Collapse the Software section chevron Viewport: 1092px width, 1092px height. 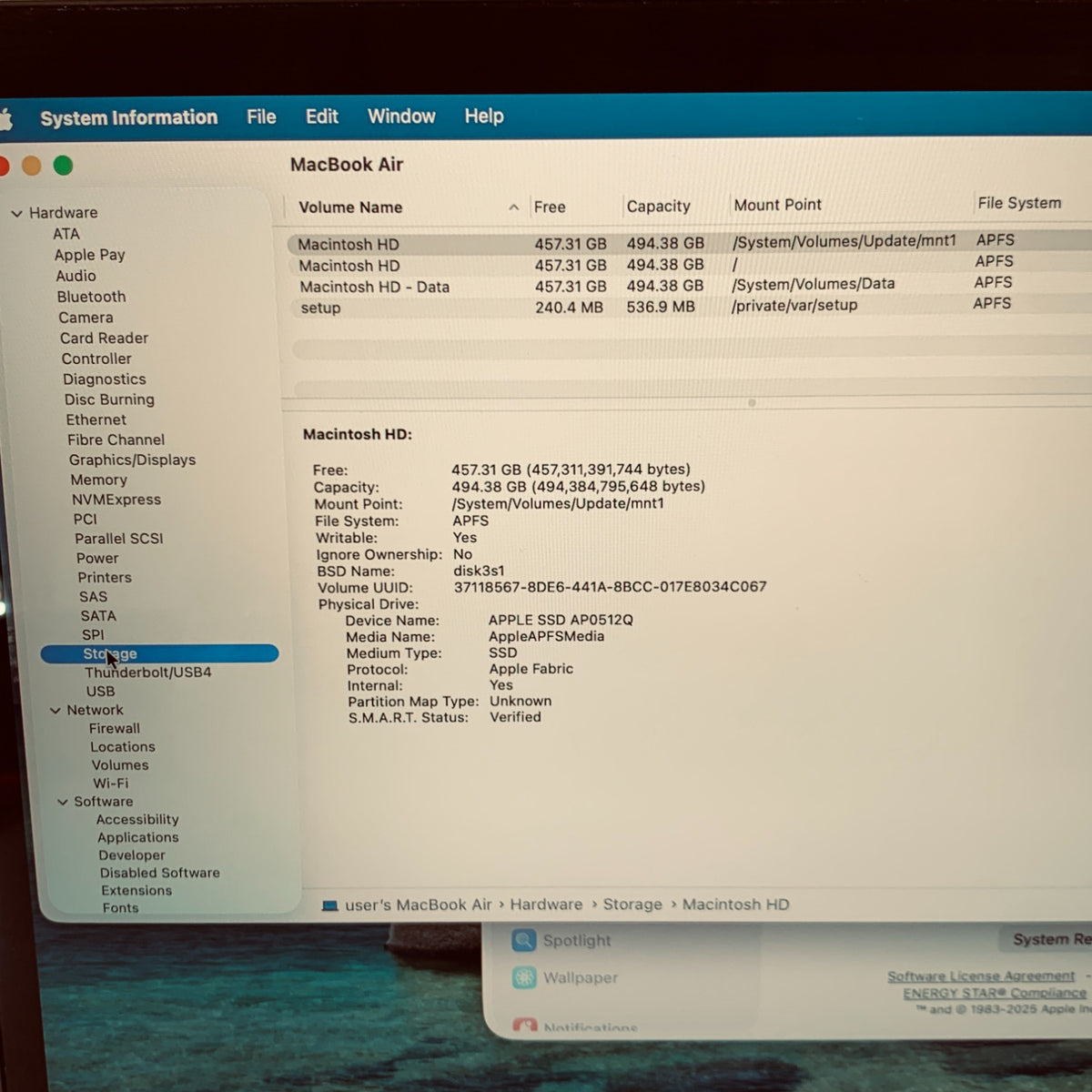tap(63, 802)
